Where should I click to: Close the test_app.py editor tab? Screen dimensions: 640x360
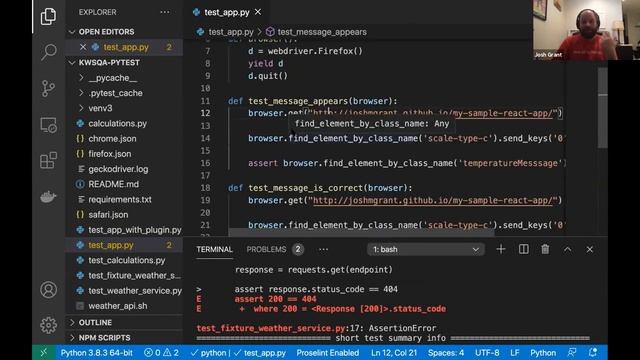pos(258,12)
